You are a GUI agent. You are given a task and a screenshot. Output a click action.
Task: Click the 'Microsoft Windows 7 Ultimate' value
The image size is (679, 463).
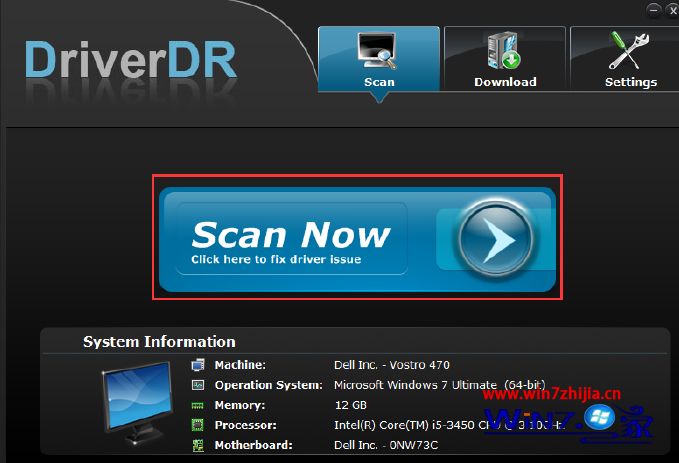coord(416,385)
